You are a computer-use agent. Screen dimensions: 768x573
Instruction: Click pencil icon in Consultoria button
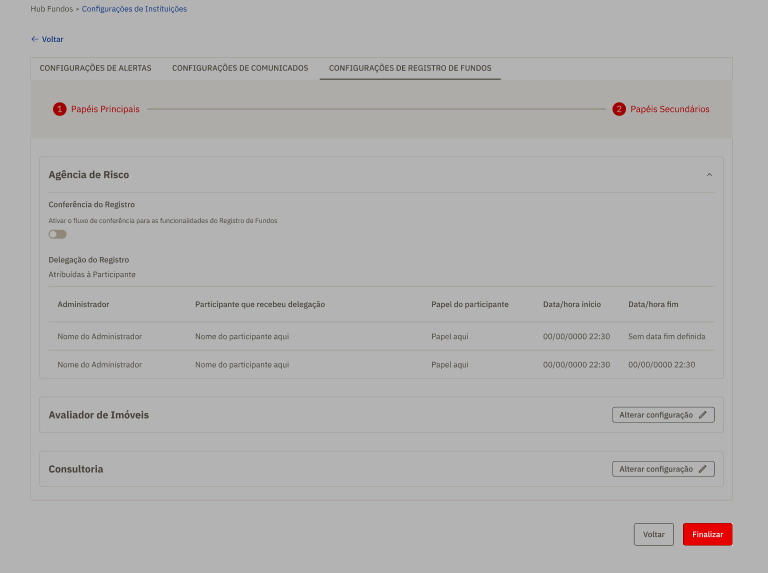click(x=702, y=469)
